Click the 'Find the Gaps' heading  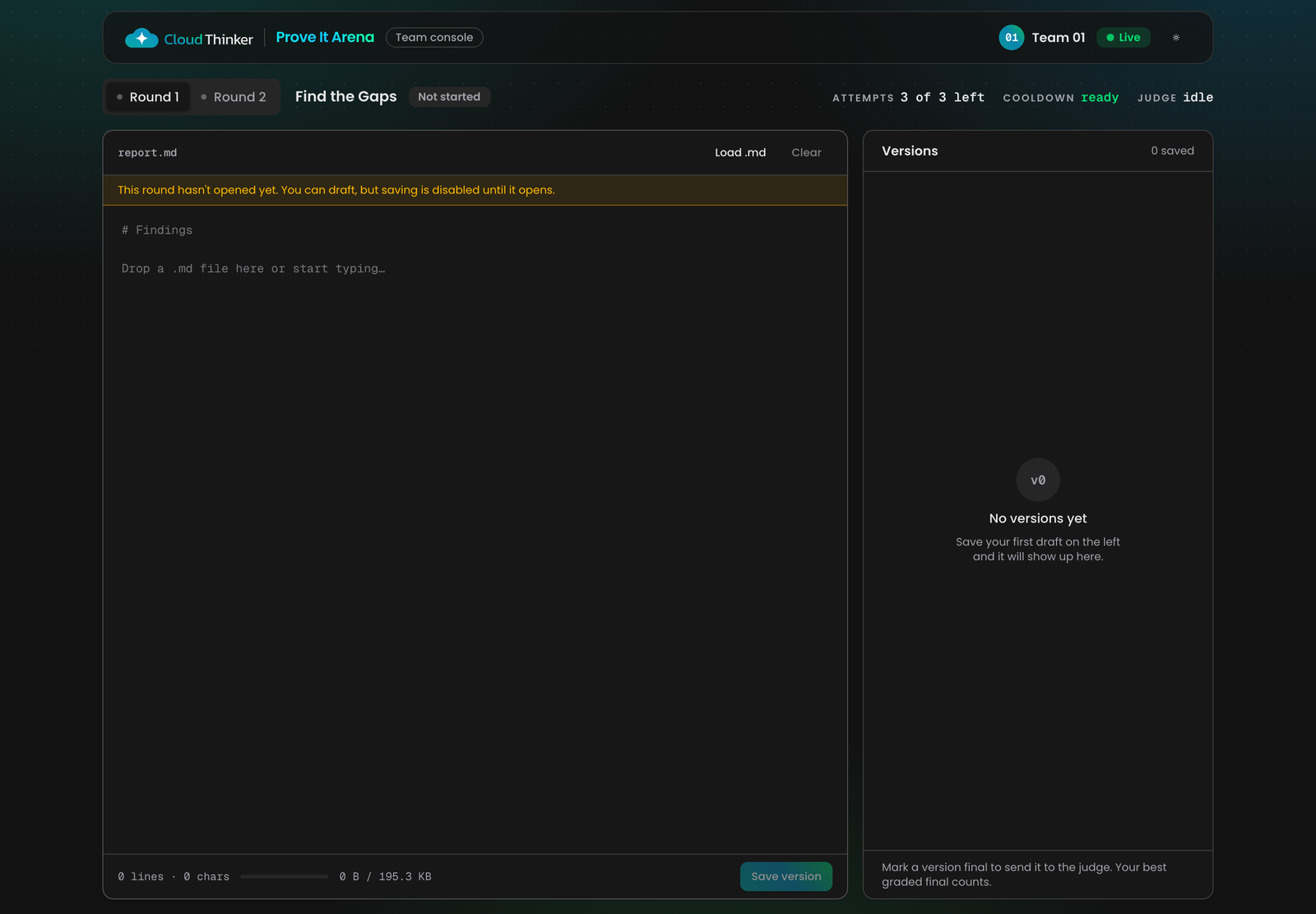[345, 96]
